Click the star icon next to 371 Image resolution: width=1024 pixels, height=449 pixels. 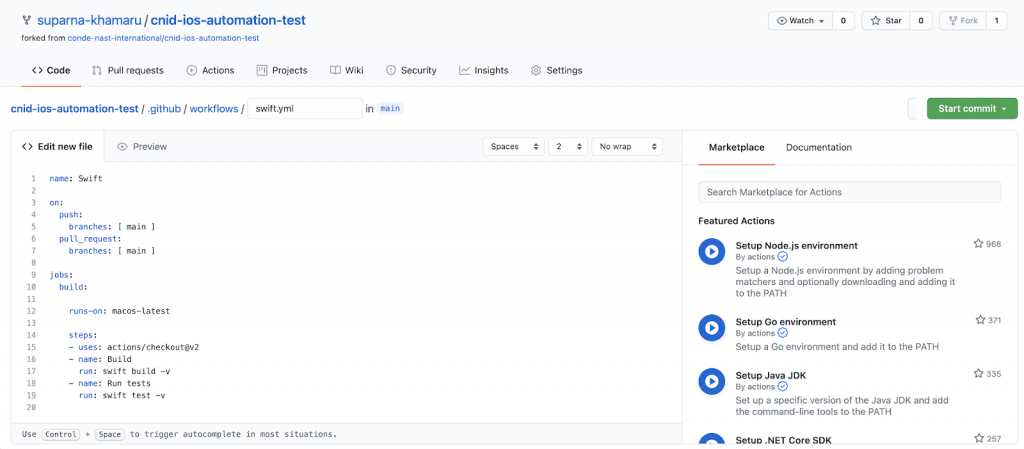point(981,320)
